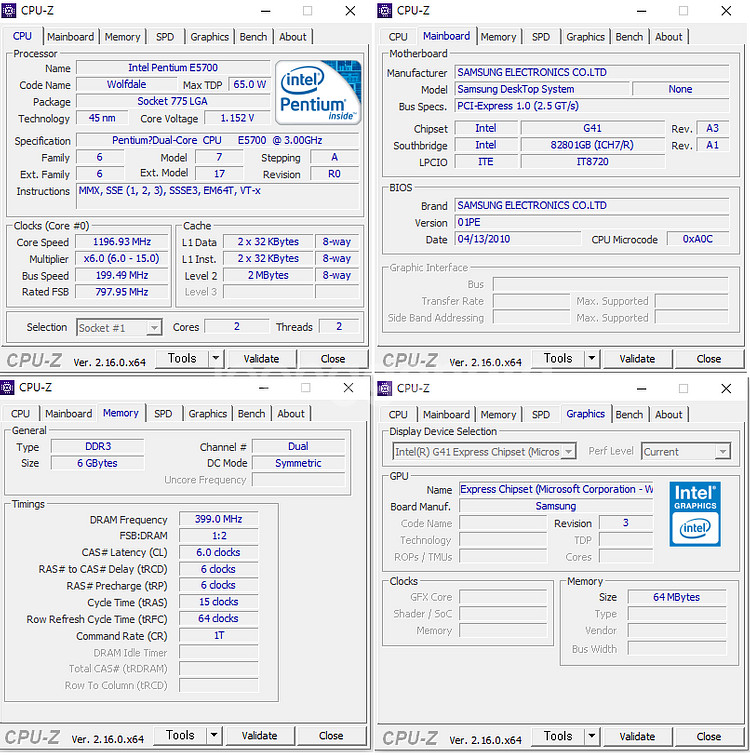Click the Intel Pentium E5700 name field
This screenshot has width=750, height=755.
pyautogui.click(x=173, y=68)
